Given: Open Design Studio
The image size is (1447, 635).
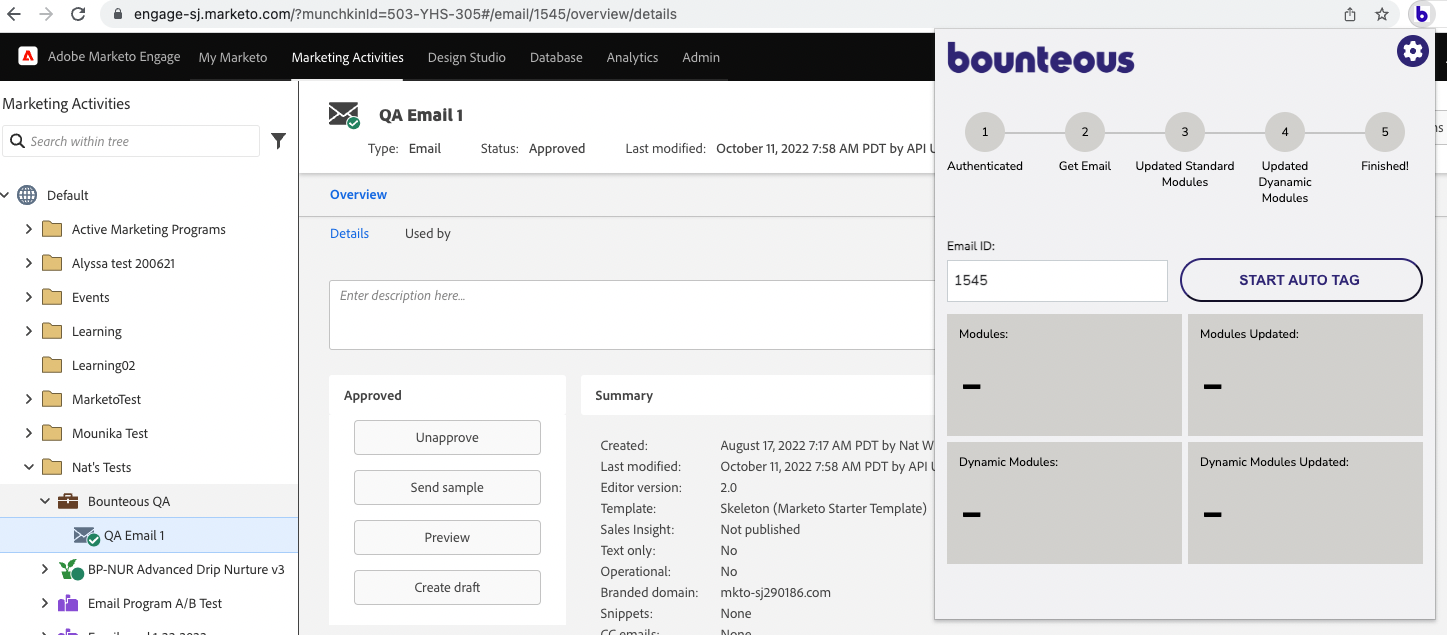Looking at the screenshot, I should pyautogui.click(x=467, y=57).
